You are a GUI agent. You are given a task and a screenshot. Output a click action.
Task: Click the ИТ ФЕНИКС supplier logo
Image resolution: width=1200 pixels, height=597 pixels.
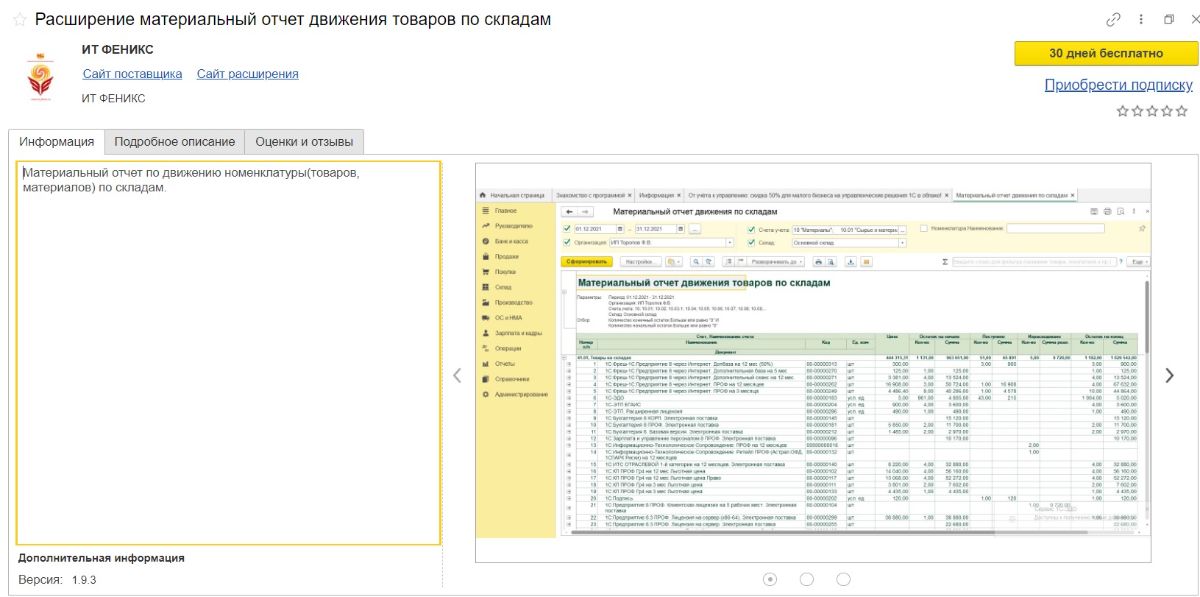42,78
